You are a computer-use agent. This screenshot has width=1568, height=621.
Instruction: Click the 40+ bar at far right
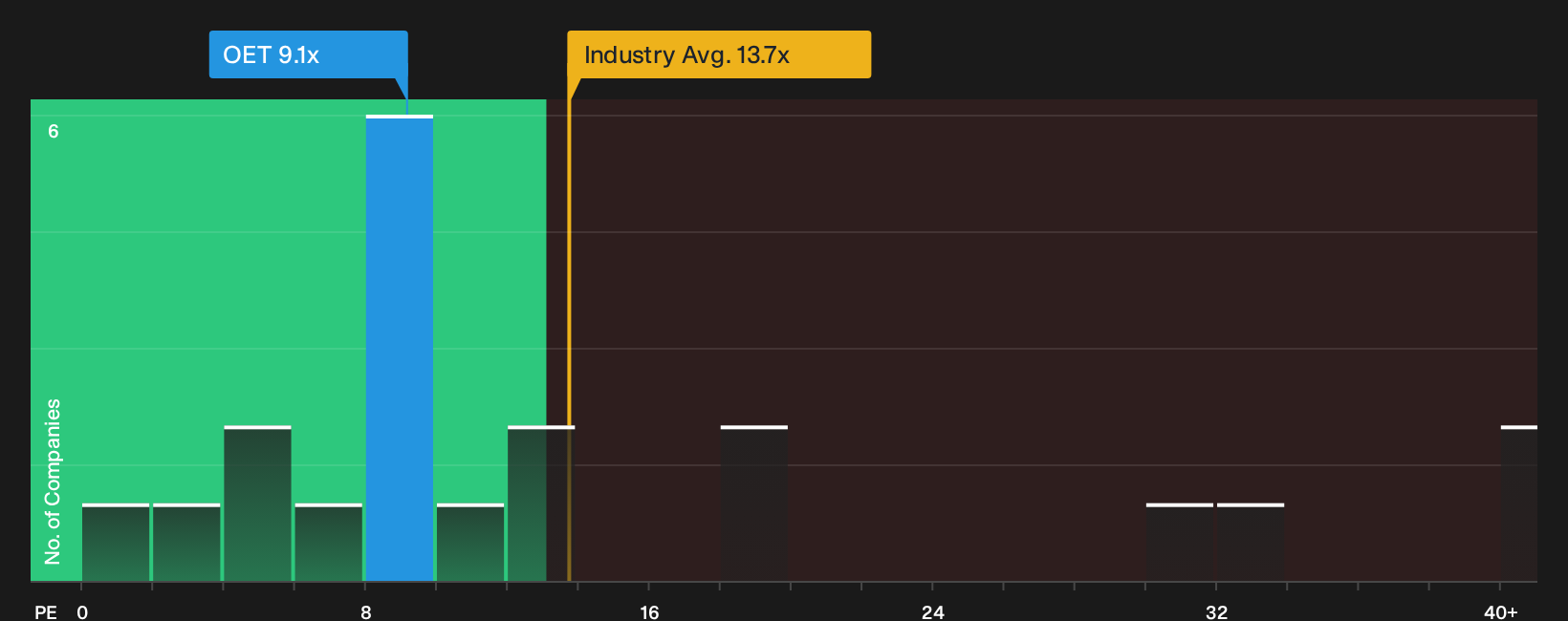pyautogui.click(x=1519, y=503)
